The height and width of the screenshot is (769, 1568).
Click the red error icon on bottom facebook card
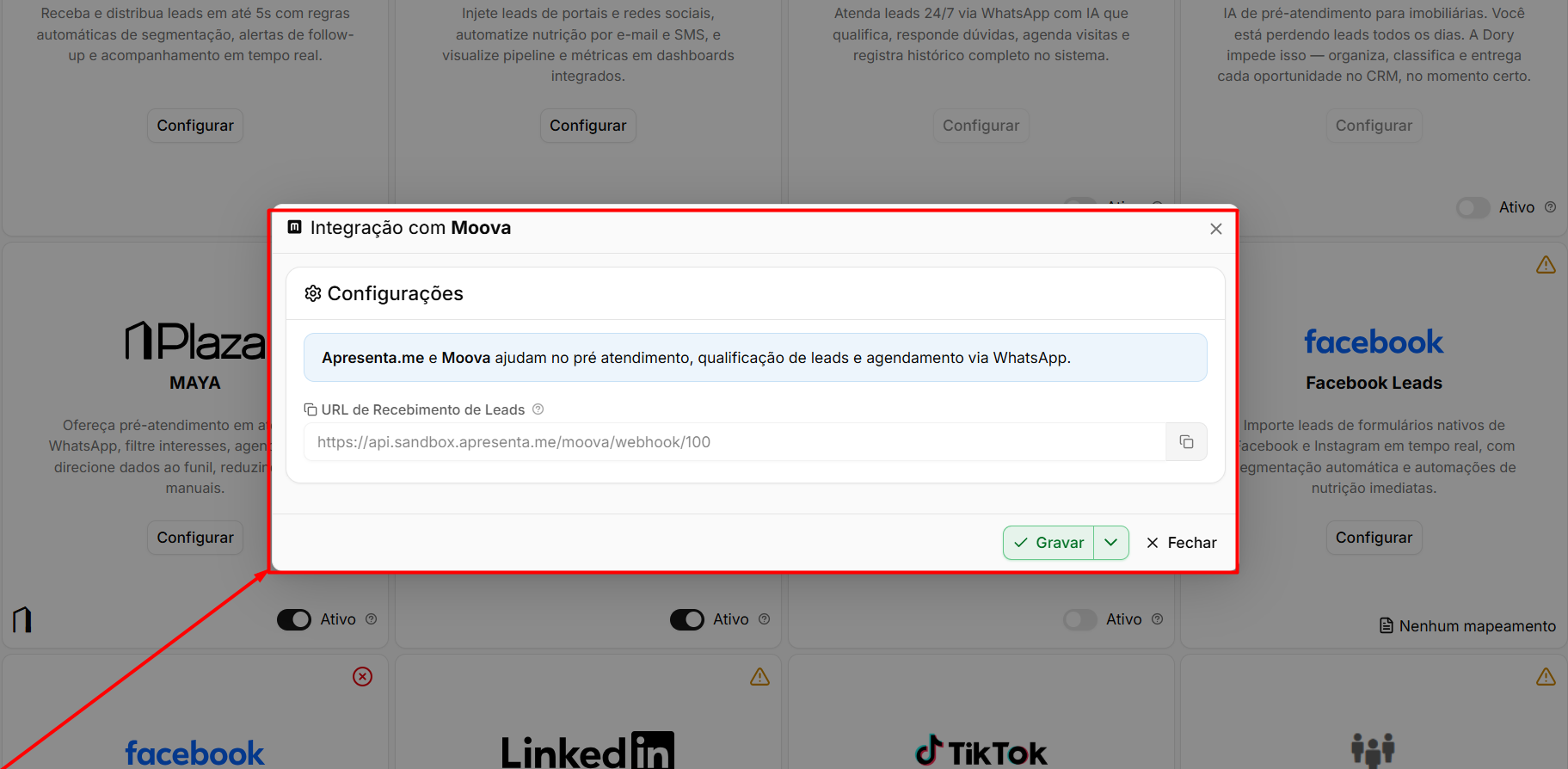(363, 677)
